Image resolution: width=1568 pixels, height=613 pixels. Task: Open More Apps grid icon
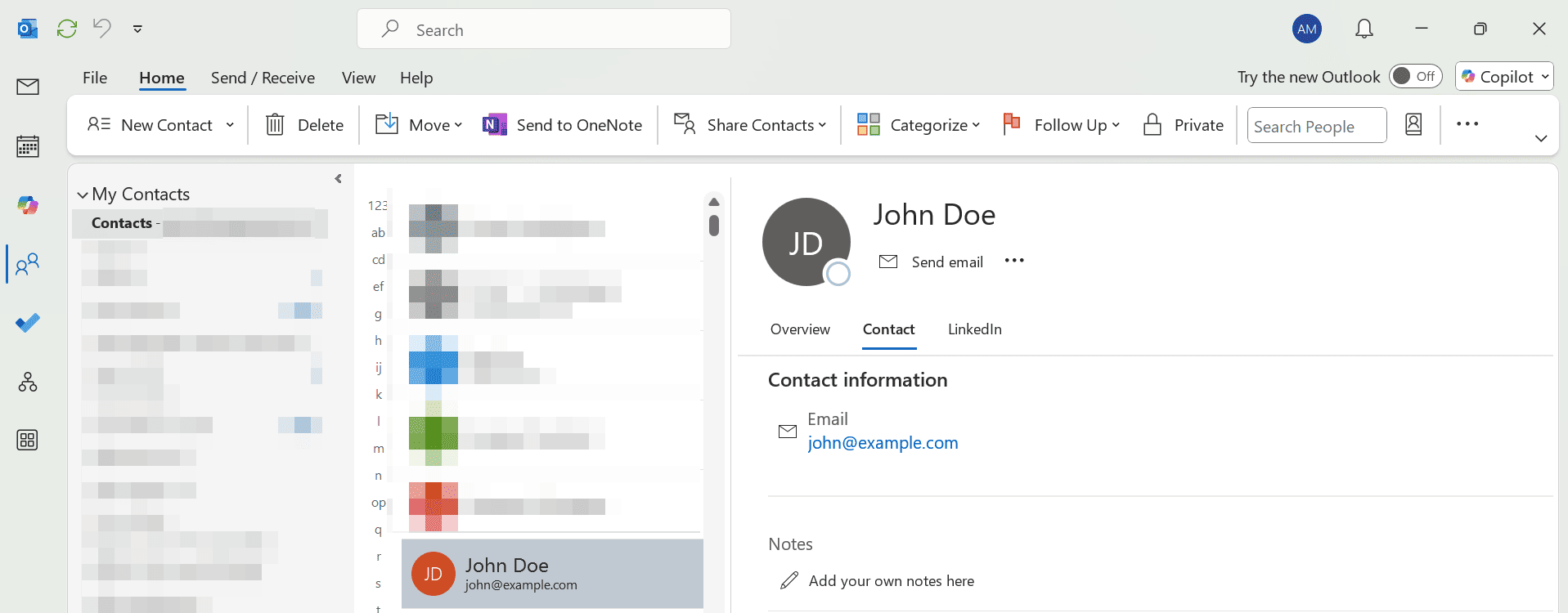pyautogui.click(x=28, y=441)
